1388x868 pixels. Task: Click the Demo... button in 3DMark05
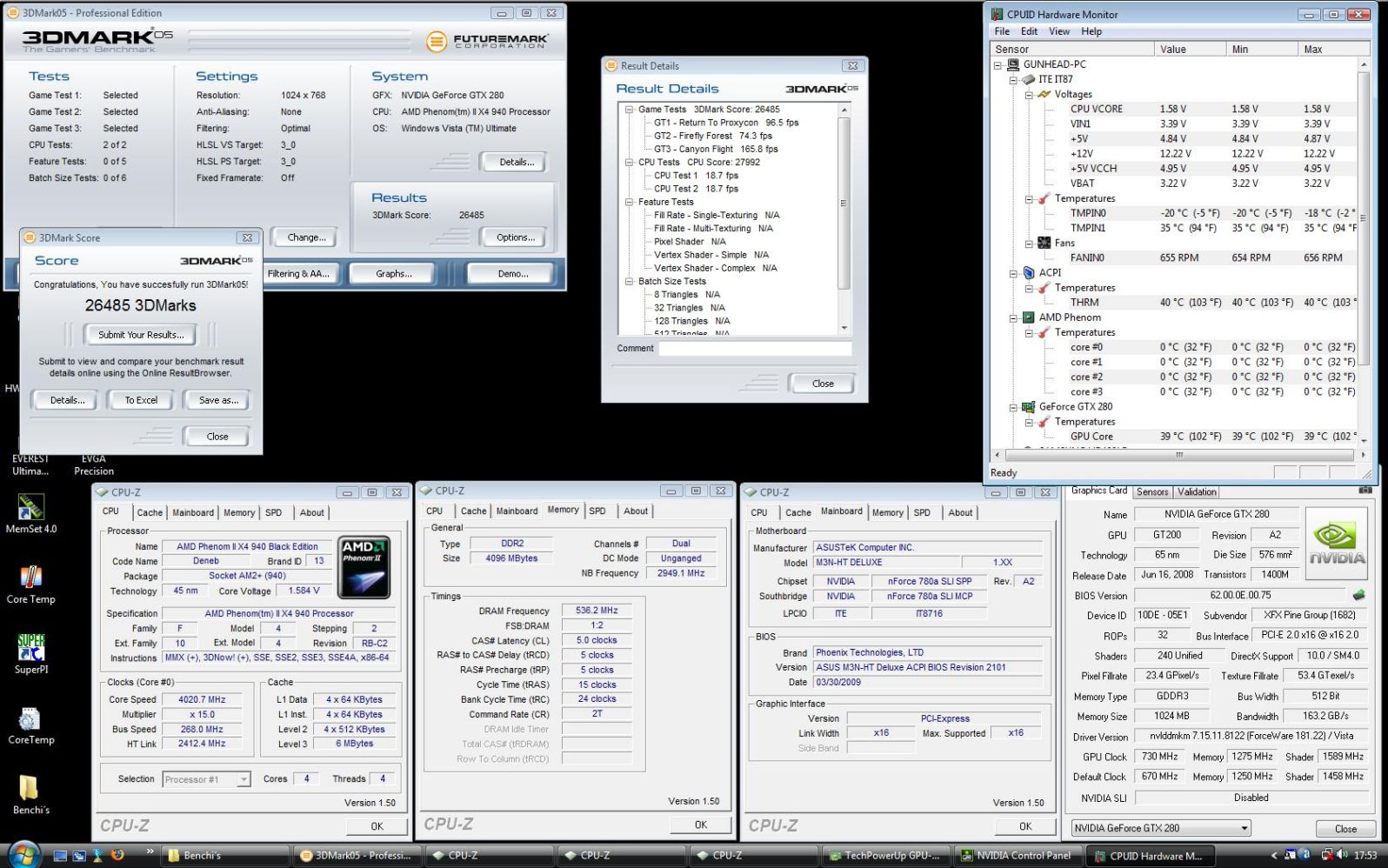pyautogui.click(x=513, y=273)
